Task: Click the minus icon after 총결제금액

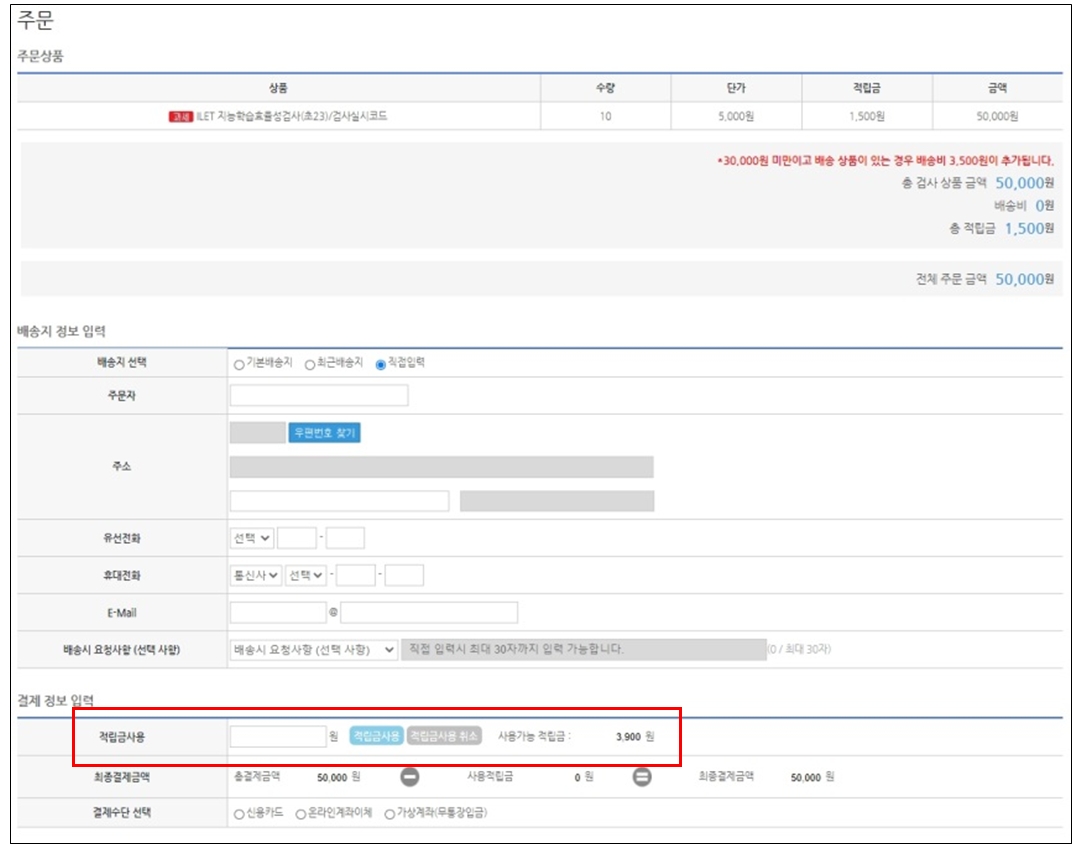Action: point(410,777)
